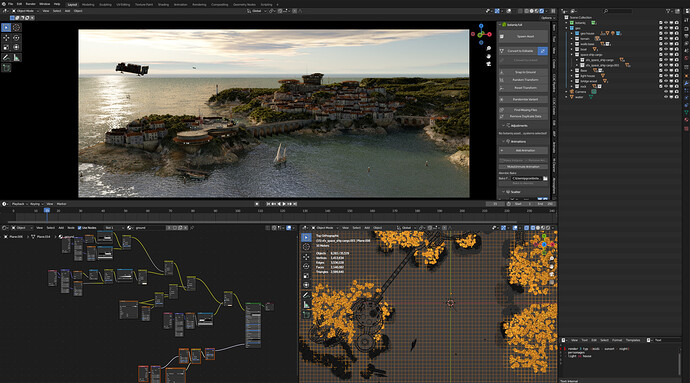Open the Modifier properties wrench tab
690x383 pixels.
[686, 83]
